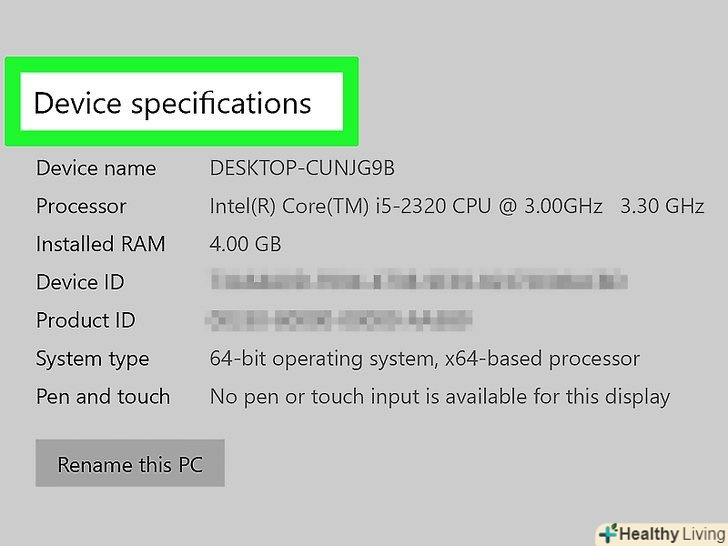Click the Device ID label
The height and width of the screenshot is (546, 728).
click(80, 282)
